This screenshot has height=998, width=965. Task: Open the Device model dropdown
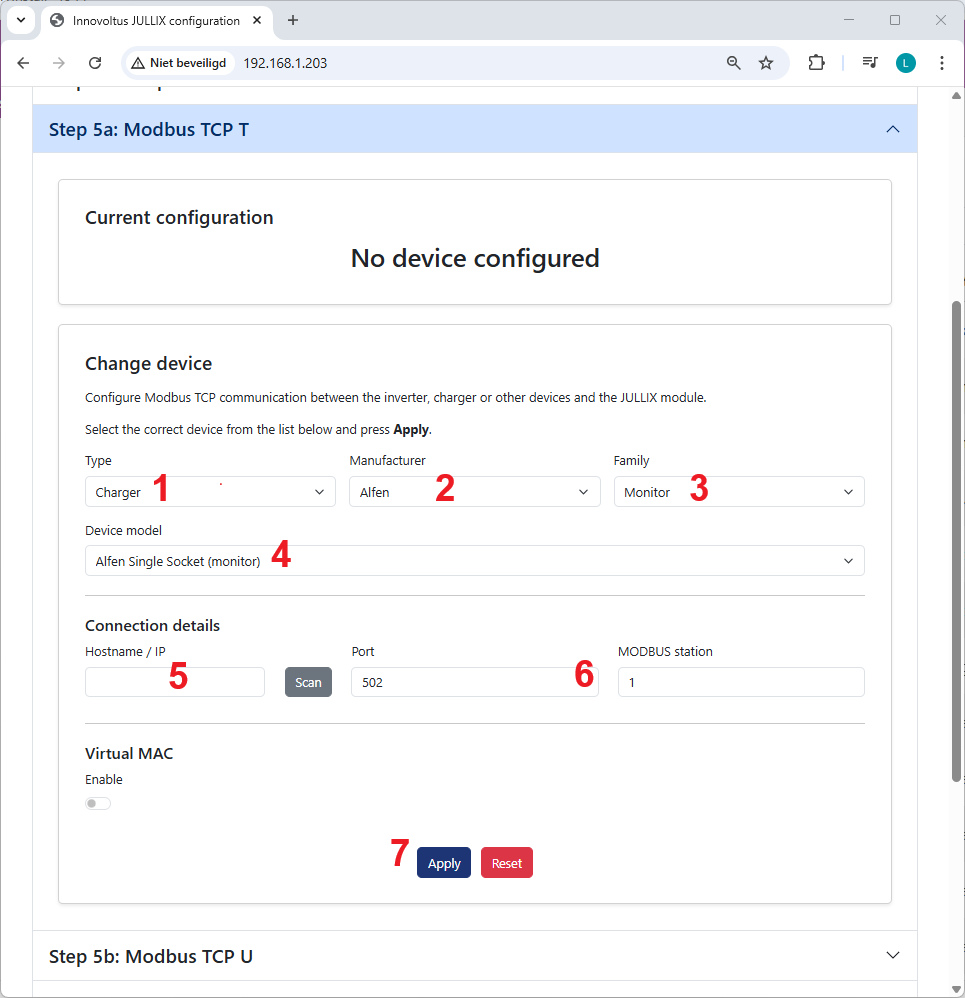pos(474,561)
